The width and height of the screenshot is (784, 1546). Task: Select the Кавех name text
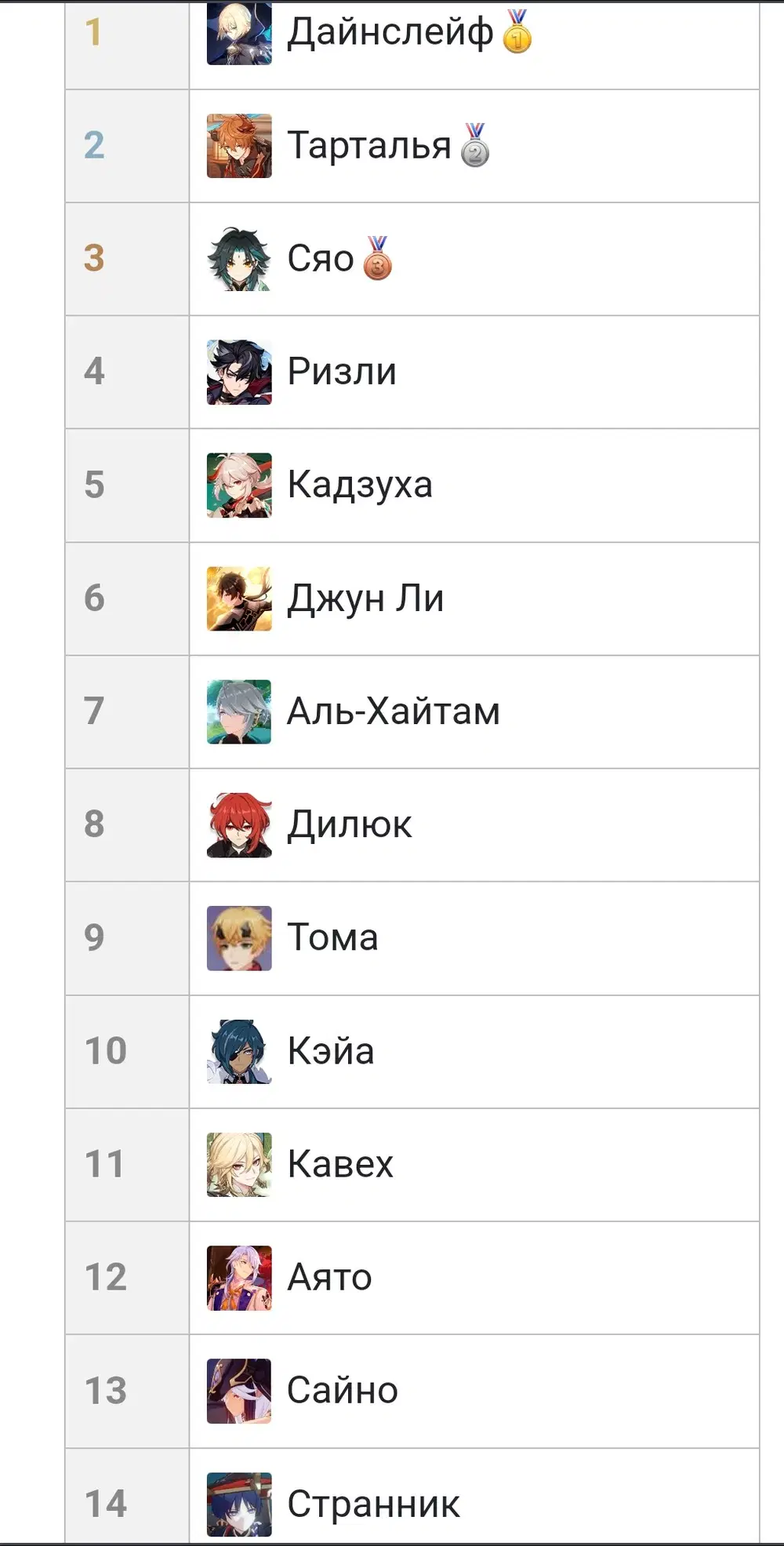tap(340, 1164)
